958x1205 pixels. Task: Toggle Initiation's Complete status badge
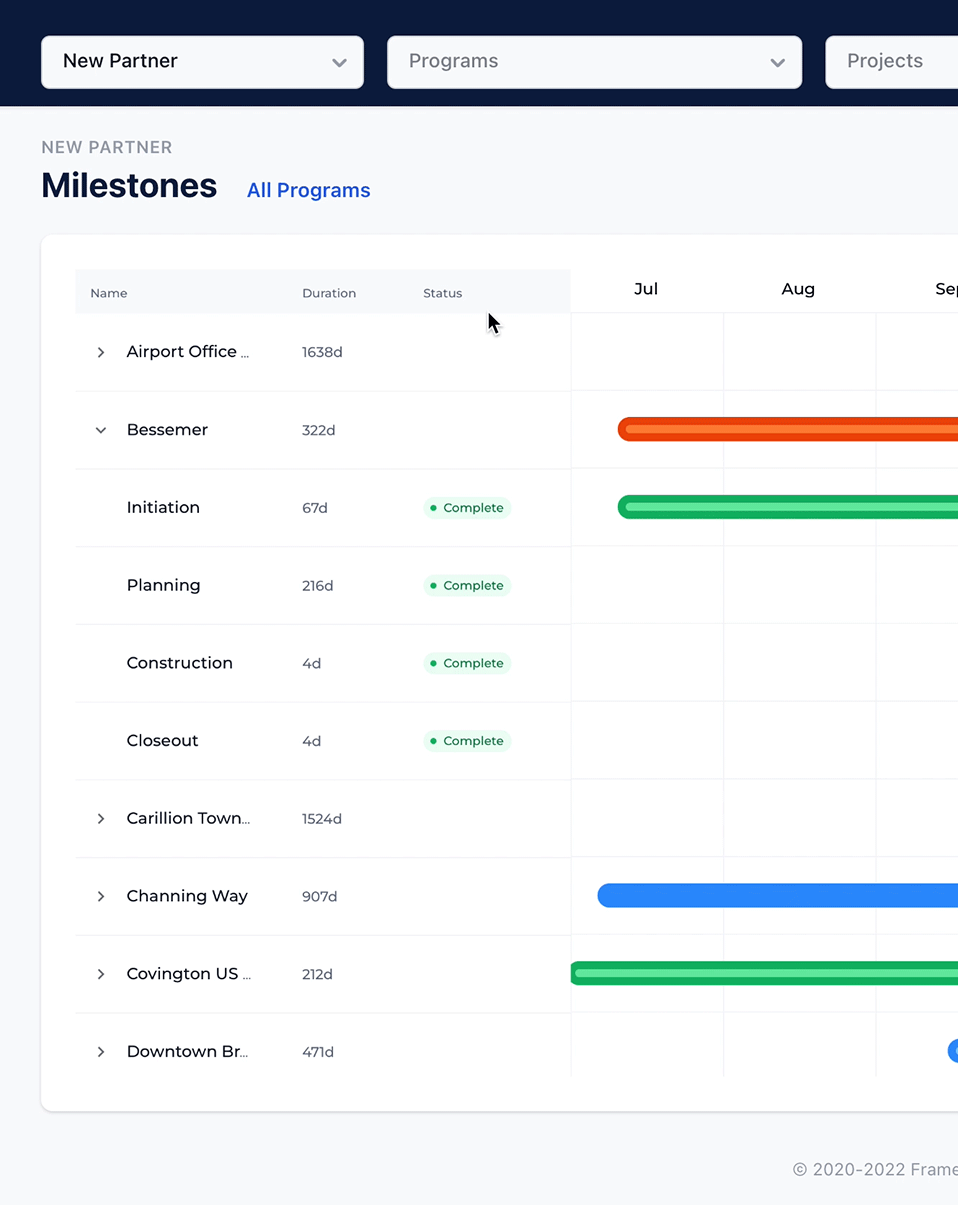click(466, 507)
